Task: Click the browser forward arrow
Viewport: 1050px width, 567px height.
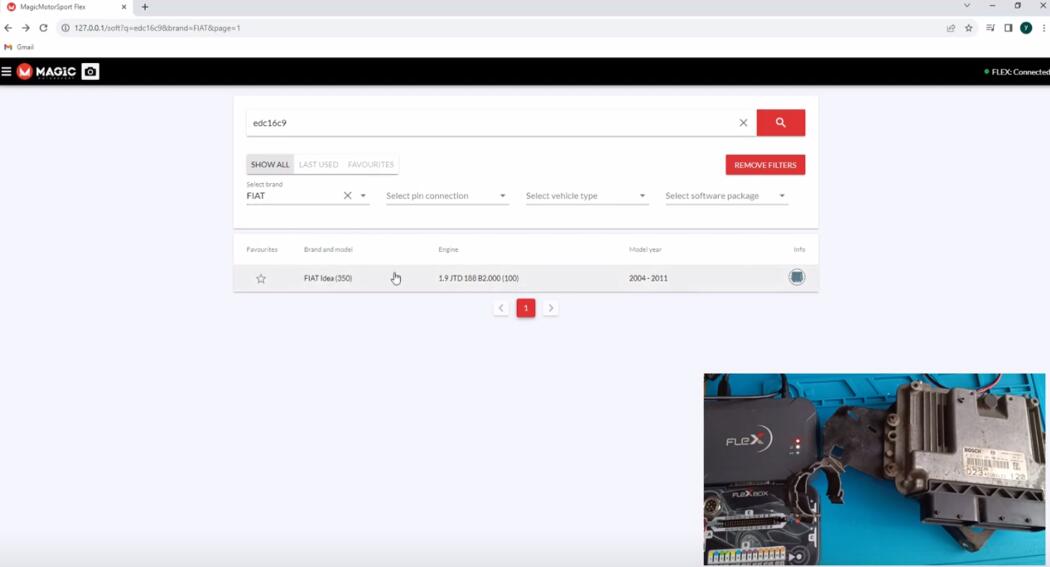Action: (25, 28)
